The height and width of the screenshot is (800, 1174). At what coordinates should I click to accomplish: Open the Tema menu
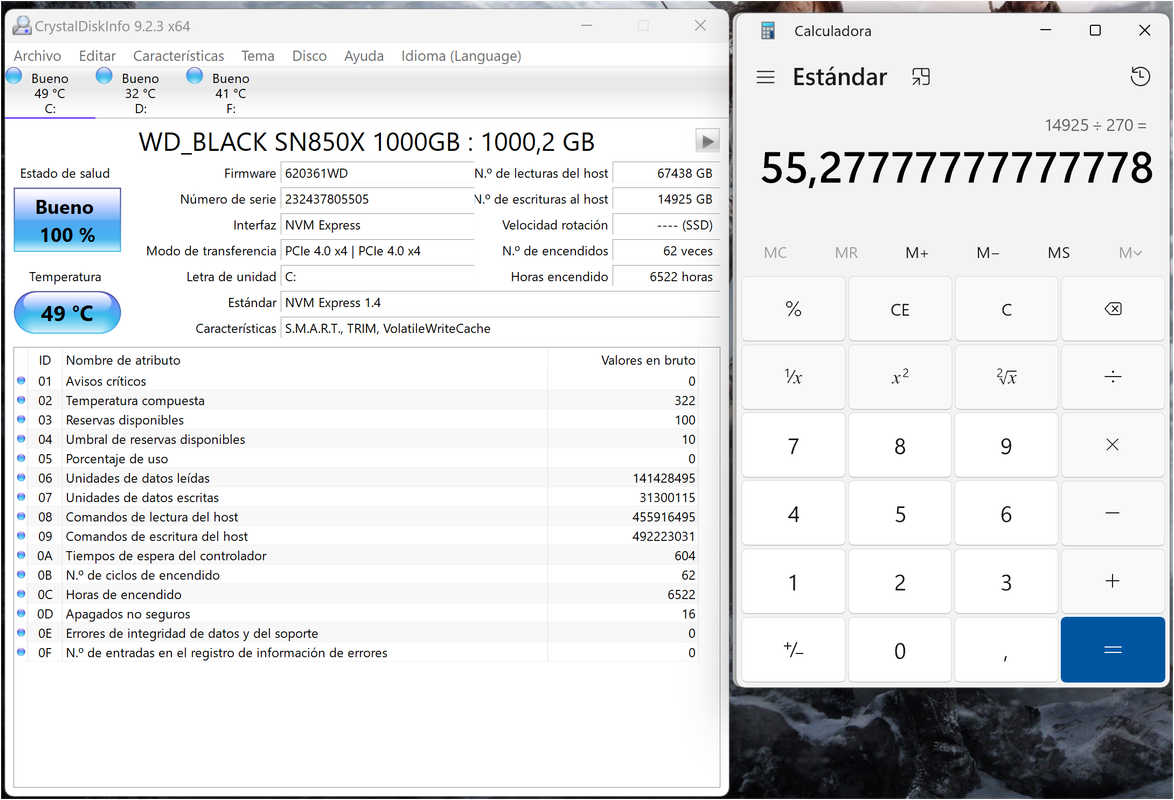click(258, 56)
